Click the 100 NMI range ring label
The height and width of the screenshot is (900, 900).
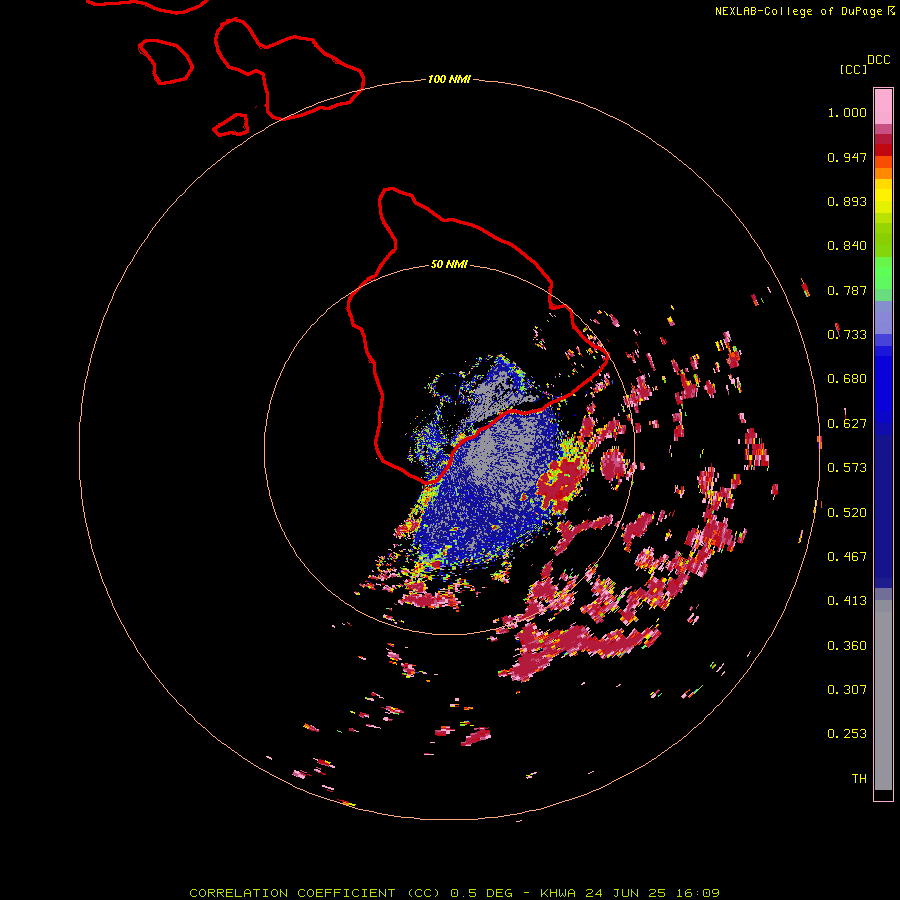click(x=449, y=79)
